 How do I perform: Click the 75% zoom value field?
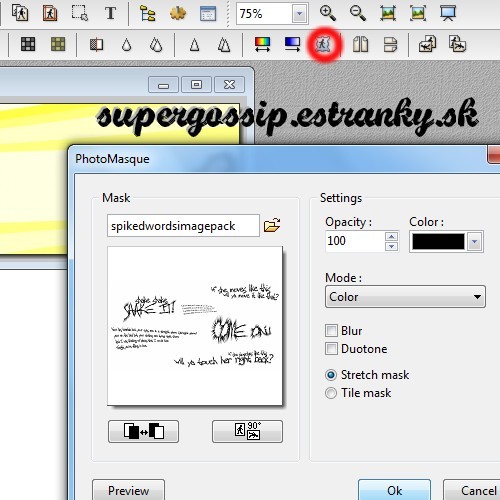(x=264, y=14)
